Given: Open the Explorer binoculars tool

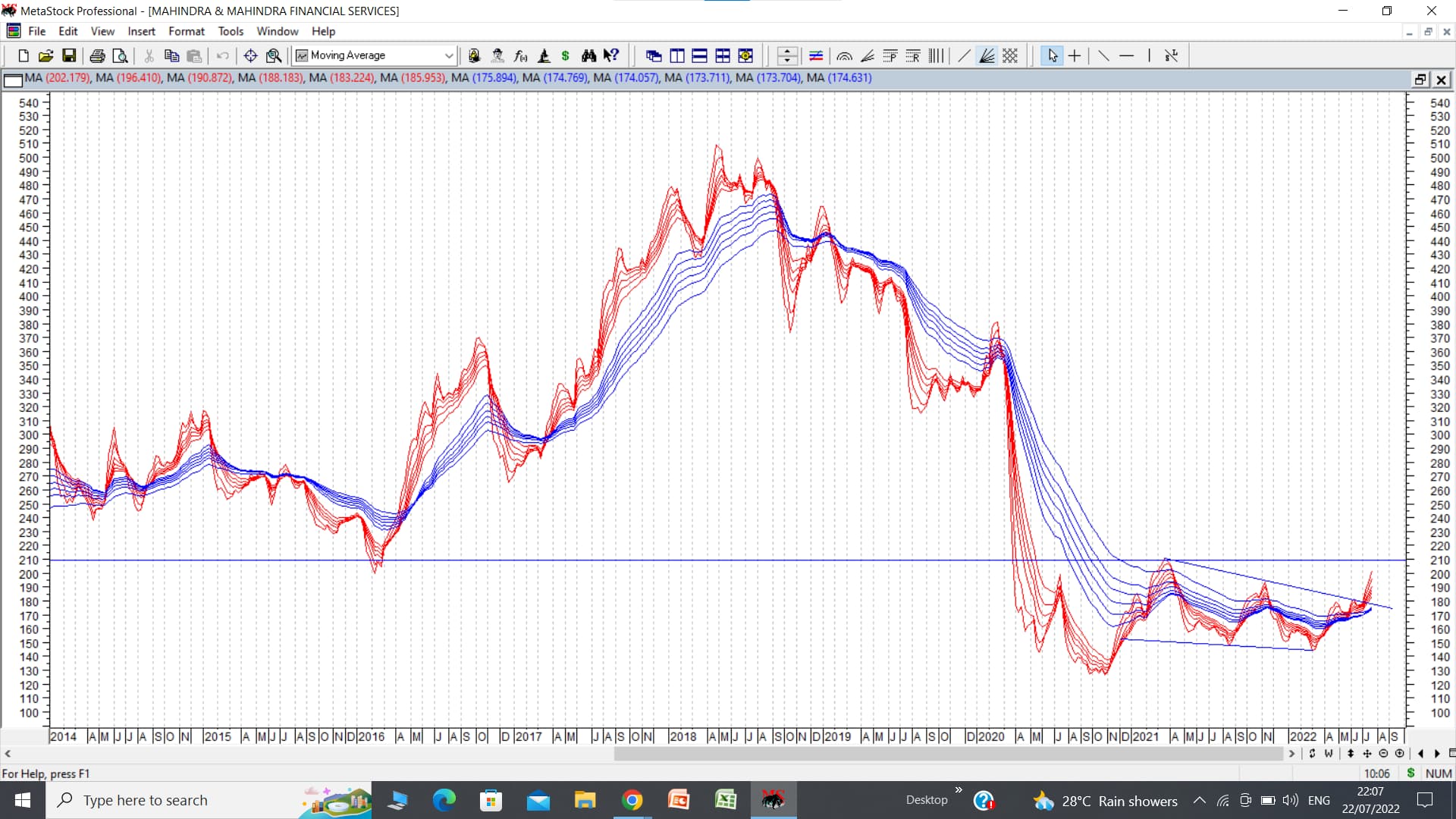Looking at the screenshot, I should click(x=588, y=55).
